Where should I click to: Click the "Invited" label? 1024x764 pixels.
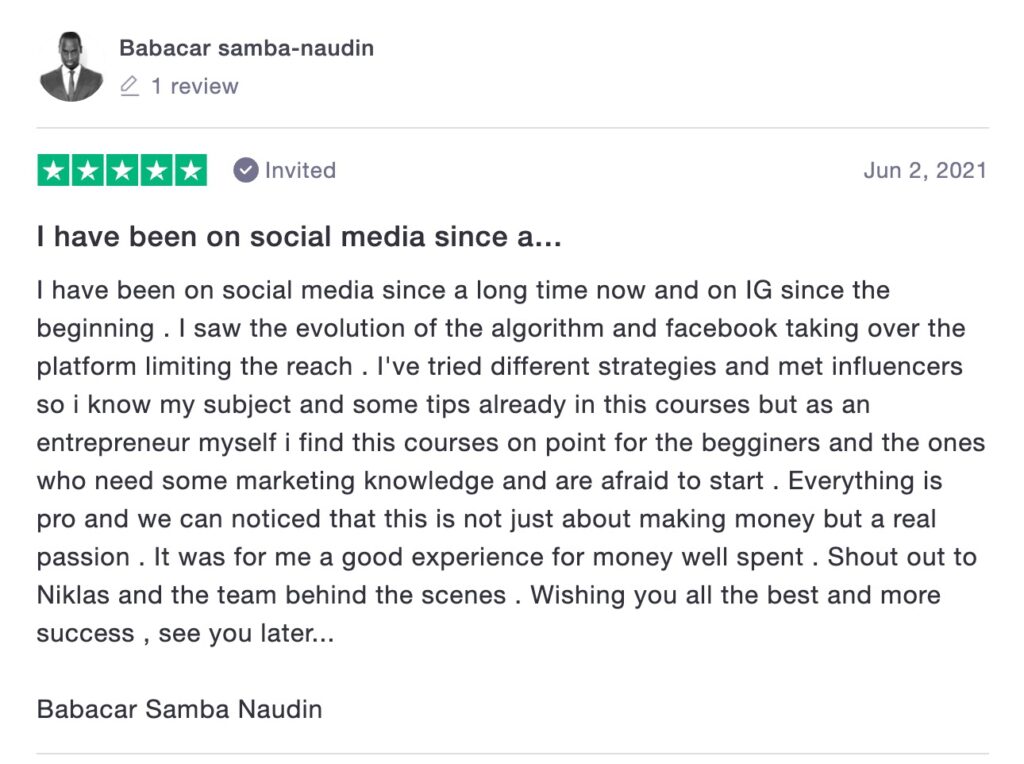(300, 171)
